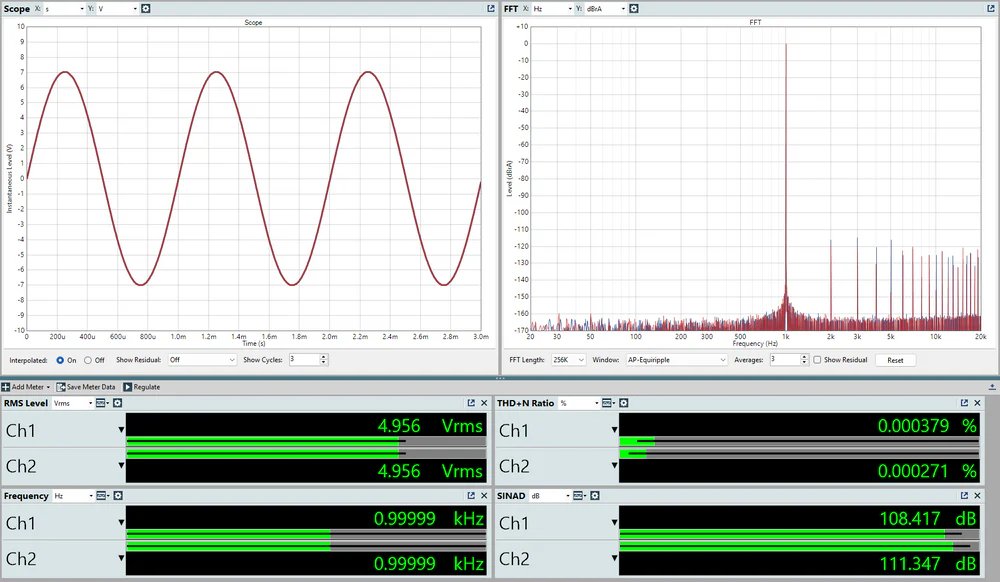Open Scope Show Residual dropdown
1000x582 pixels.
click(202, 360)
